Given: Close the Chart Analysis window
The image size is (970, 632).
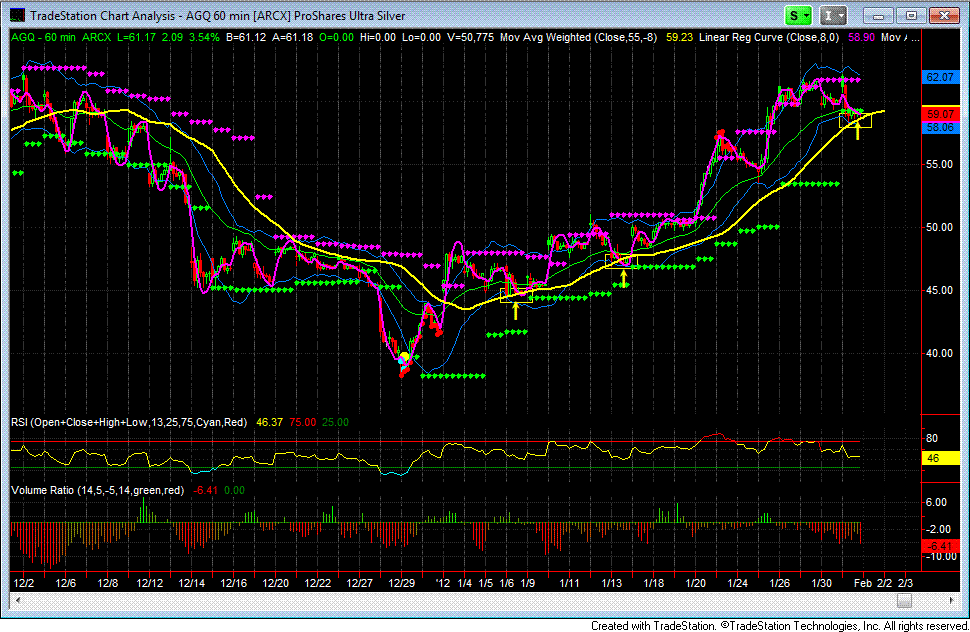Looking at the screenshot, I should [945, 15].
